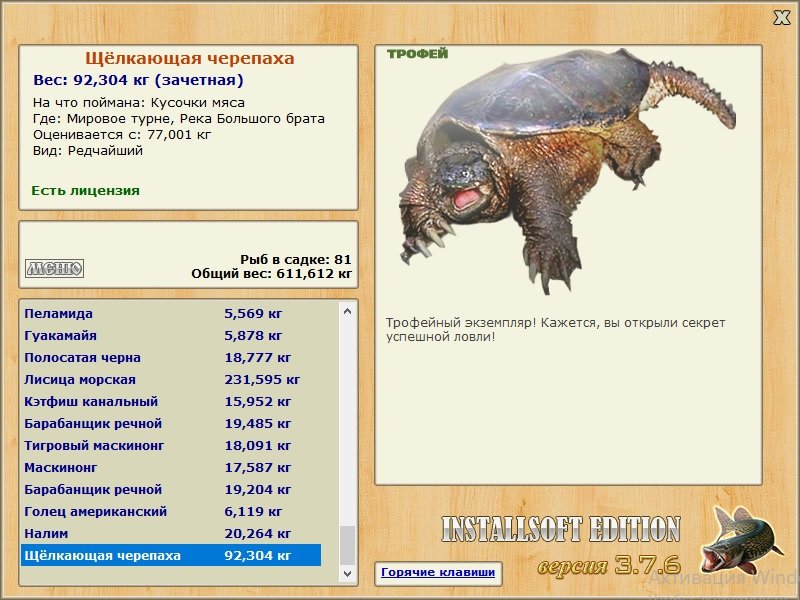Select Пеламида in the fish list
Image resolution: width=800 pixels, height=600 pixels.
tap(171, 314)
